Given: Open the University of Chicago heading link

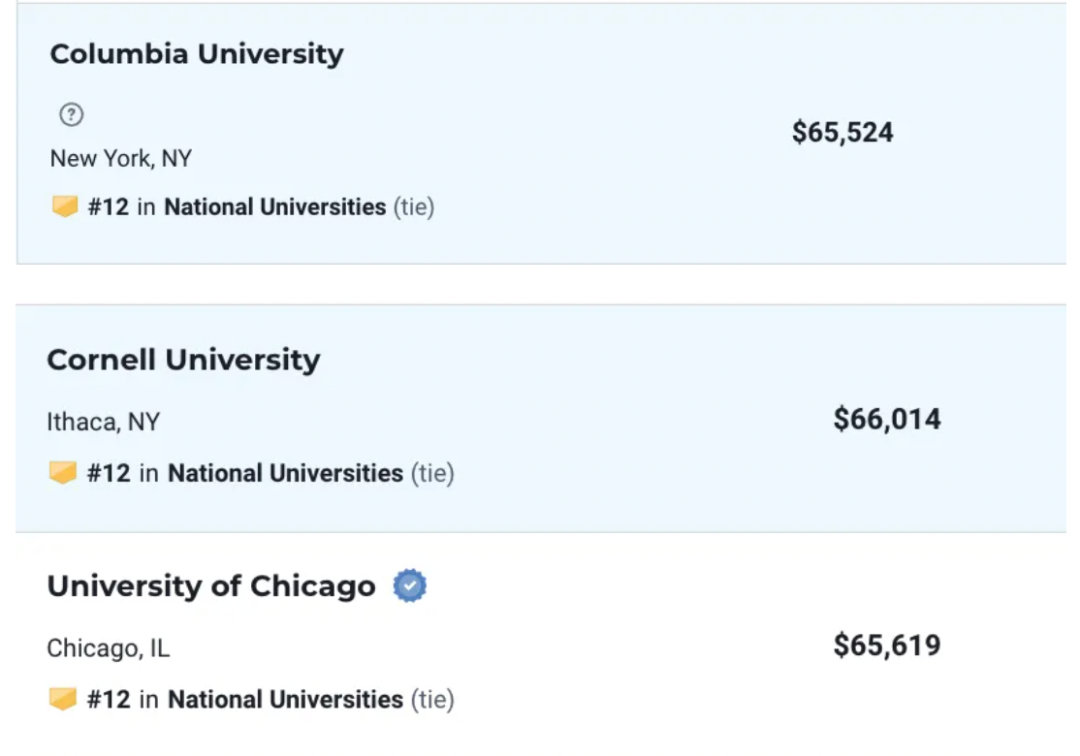Looking at the screenshot, I should (211, 586).
